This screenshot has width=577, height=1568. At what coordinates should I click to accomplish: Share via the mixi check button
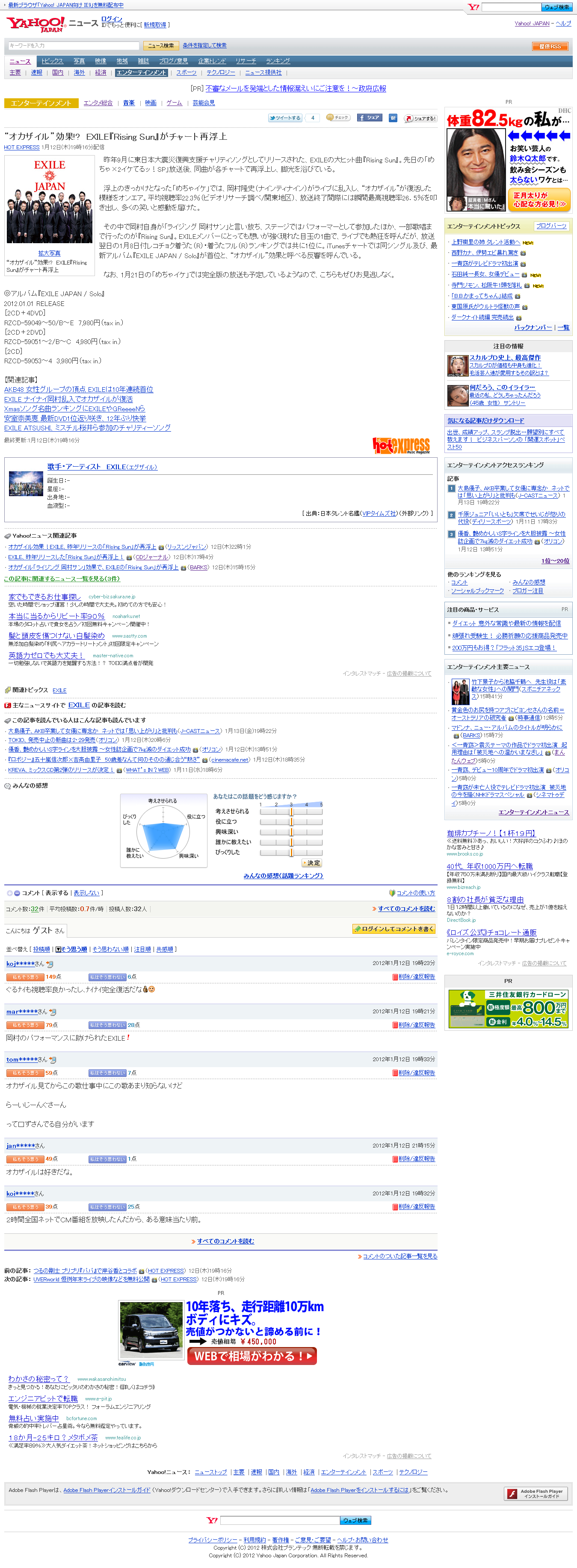pyautogui.click(x=338, y=118)
